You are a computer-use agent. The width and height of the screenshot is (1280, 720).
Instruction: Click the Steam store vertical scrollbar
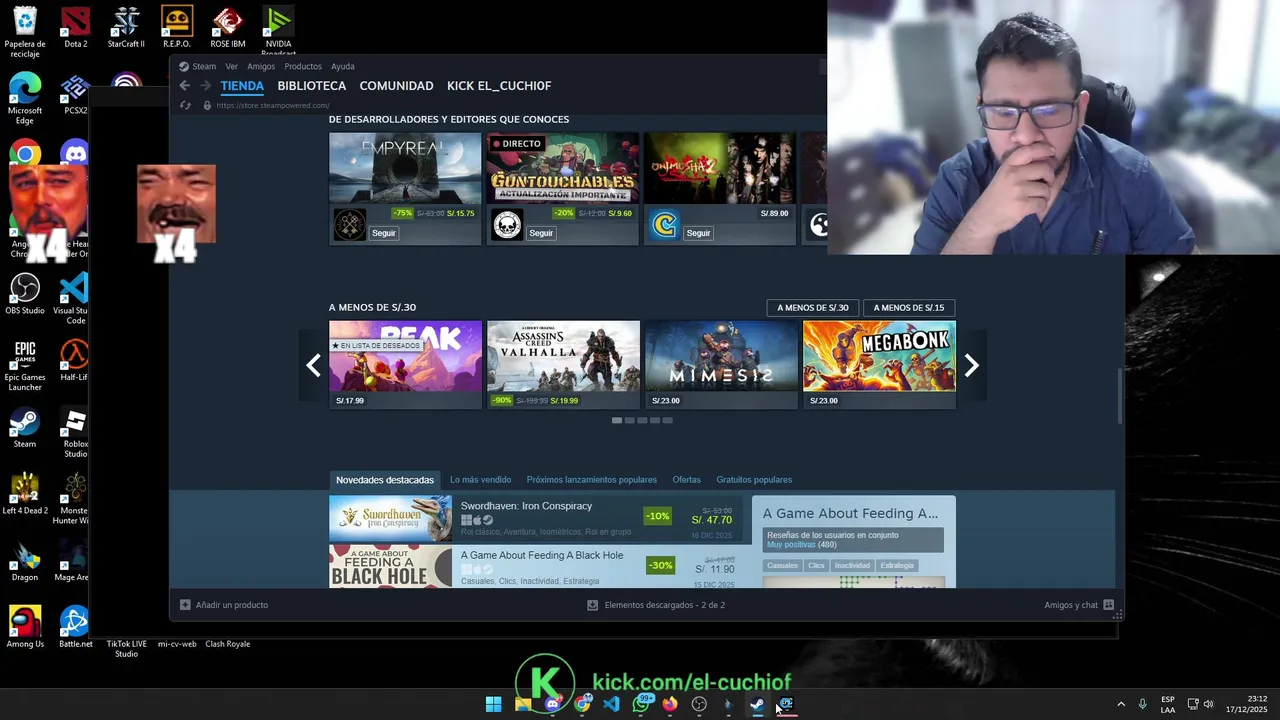pyautogui.click(x=1119, y=396)
